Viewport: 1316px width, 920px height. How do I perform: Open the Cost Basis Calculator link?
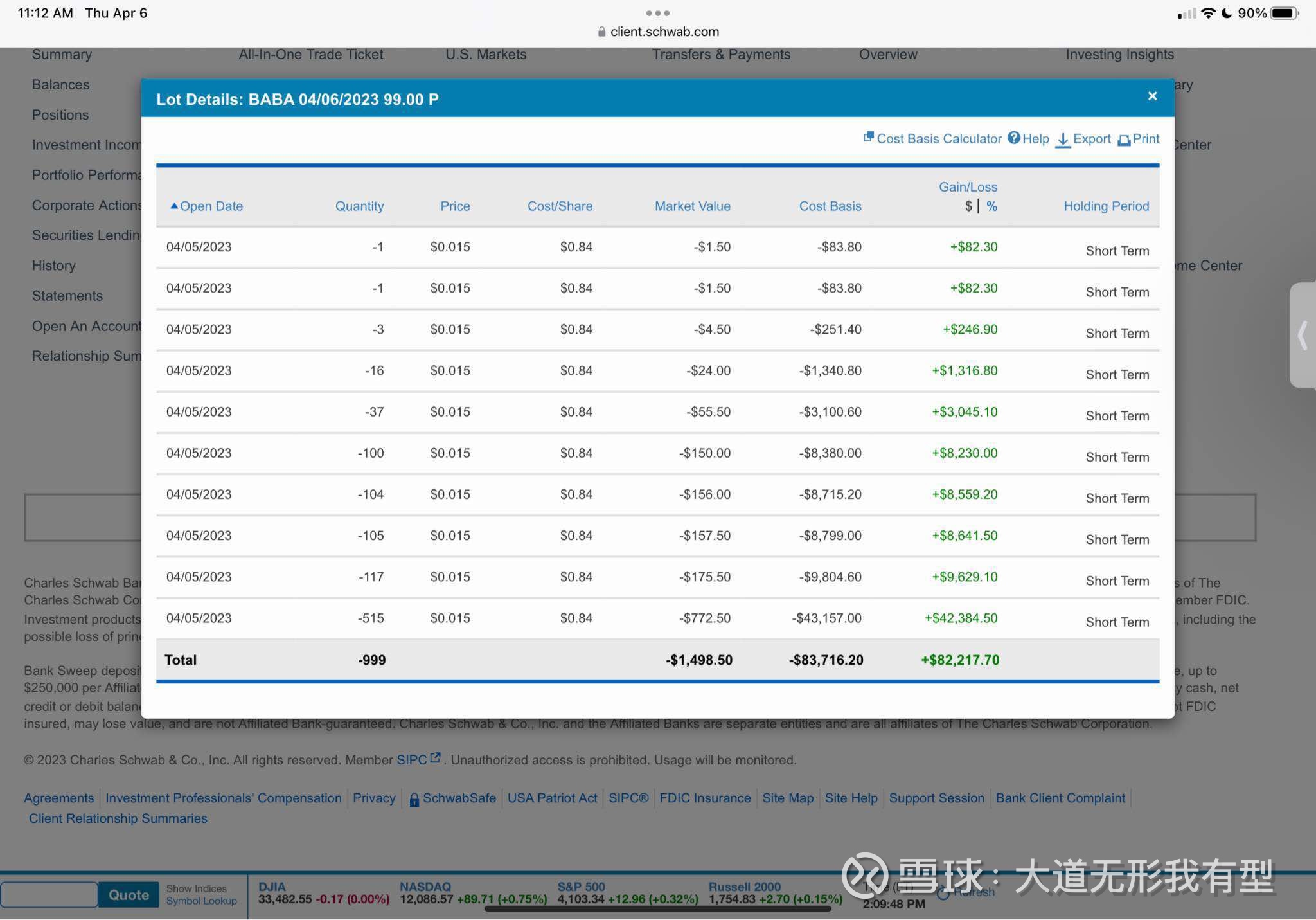pos(932,138)
